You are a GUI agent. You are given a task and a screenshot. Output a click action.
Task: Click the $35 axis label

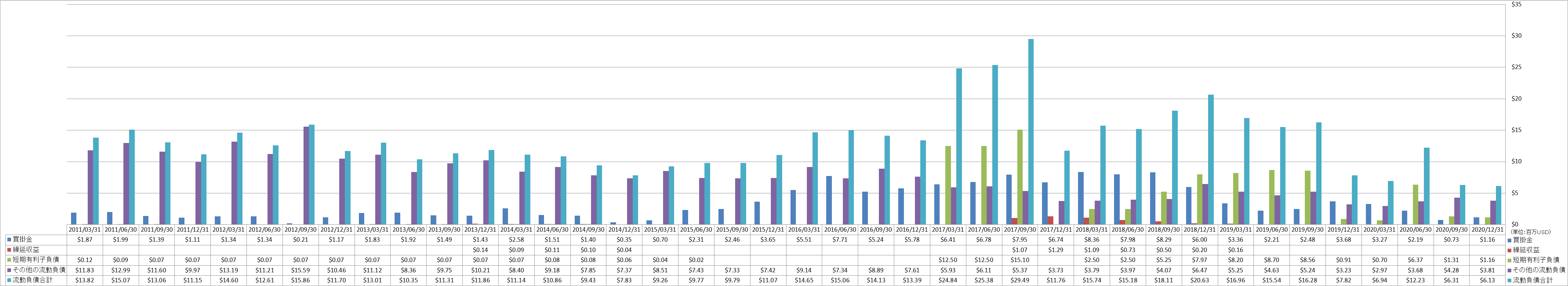1516,4
